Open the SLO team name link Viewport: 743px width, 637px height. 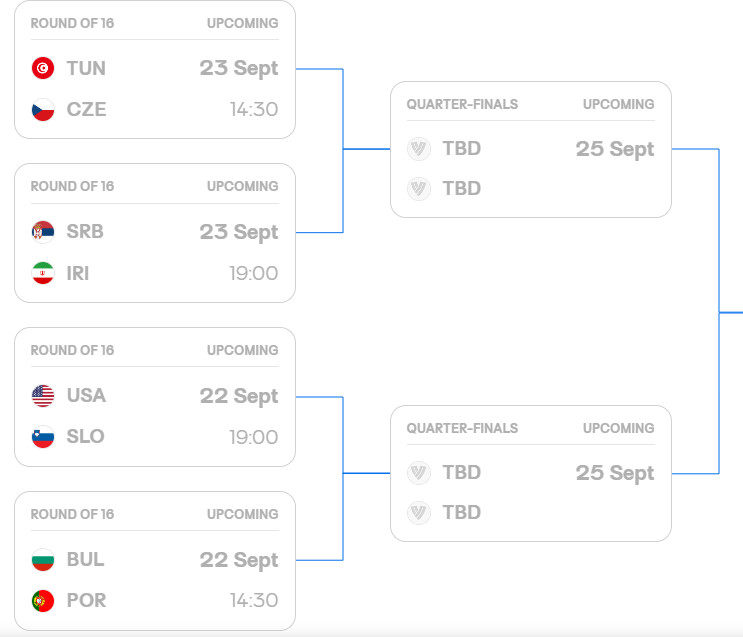(85, 437)
